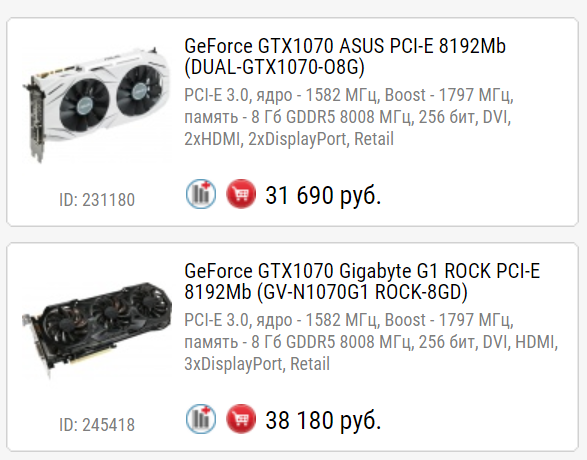Add ASUS GTX1070 to comparison list
Viewport: 587px width, 460px height.
pyautogui.click(x=201, y=194)
